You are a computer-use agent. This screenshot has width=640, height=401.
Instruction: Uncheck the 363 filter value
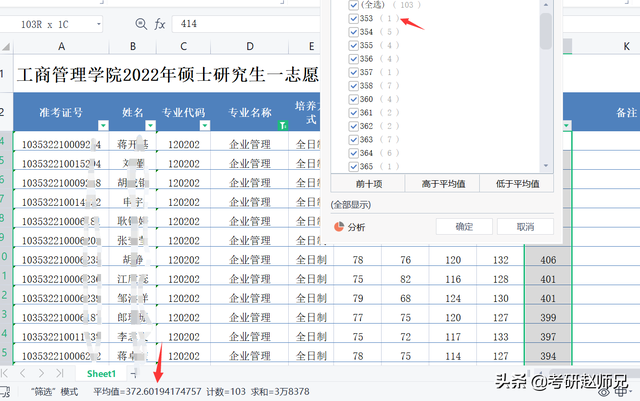pyautogui.click(x=354, y=140)
